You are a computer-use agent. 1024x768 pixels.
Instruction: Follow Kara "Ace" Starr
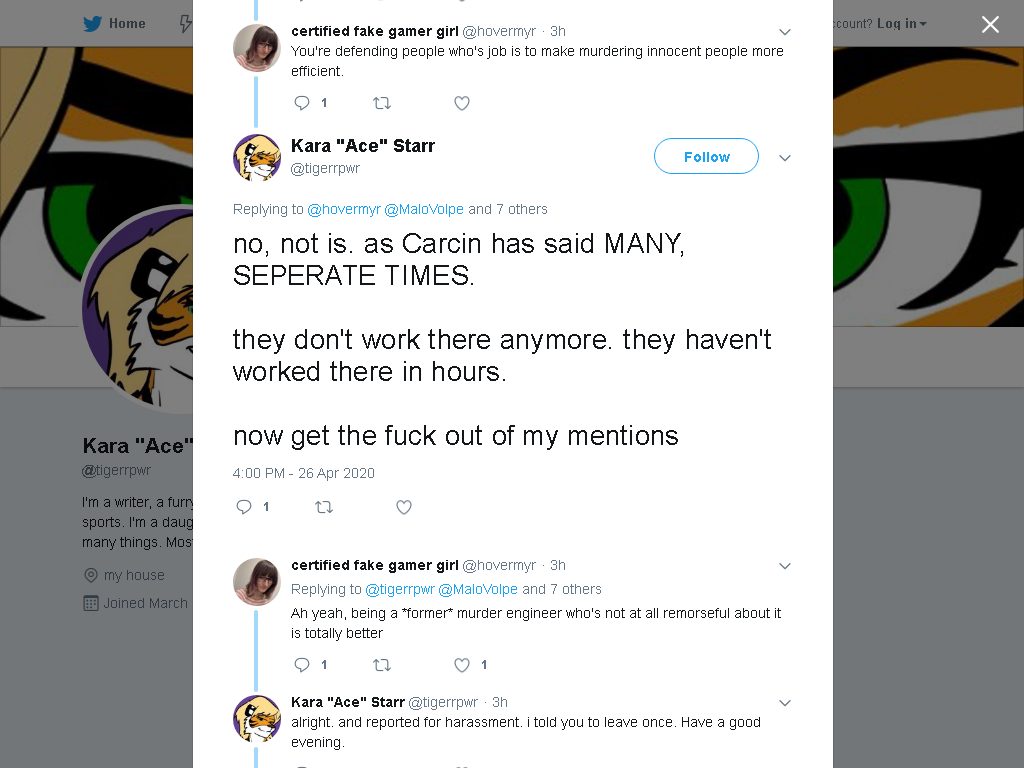pyautogui.click(x=706, y=156)
